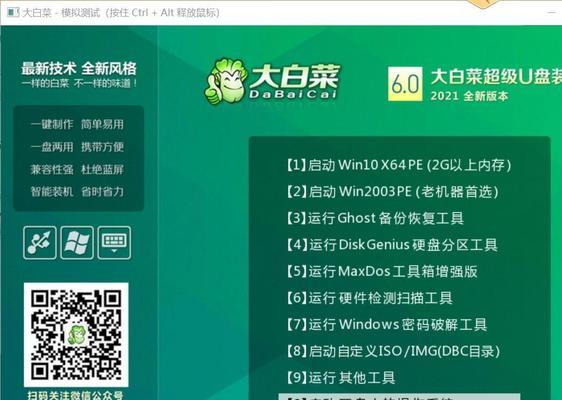This screenshot has width=562, height=400.
Task: Click the Windows logo icon button
Action: (x=77, y=243)
